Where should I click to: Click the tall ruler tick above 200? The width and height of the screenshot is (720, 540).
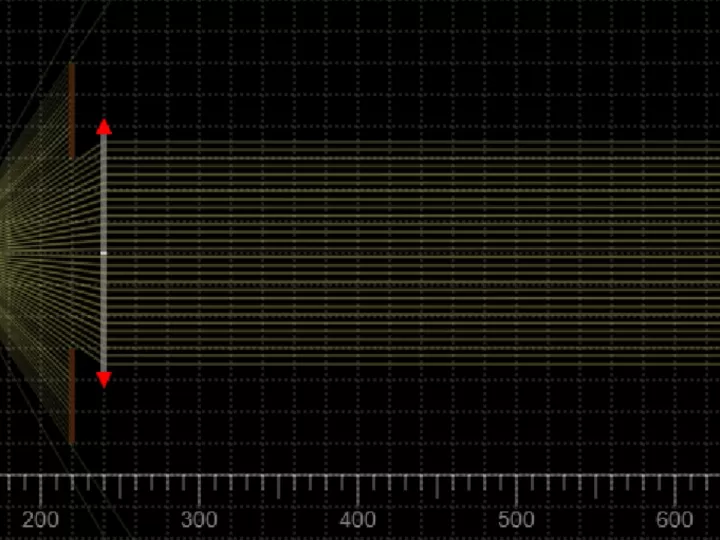[40, 490]
